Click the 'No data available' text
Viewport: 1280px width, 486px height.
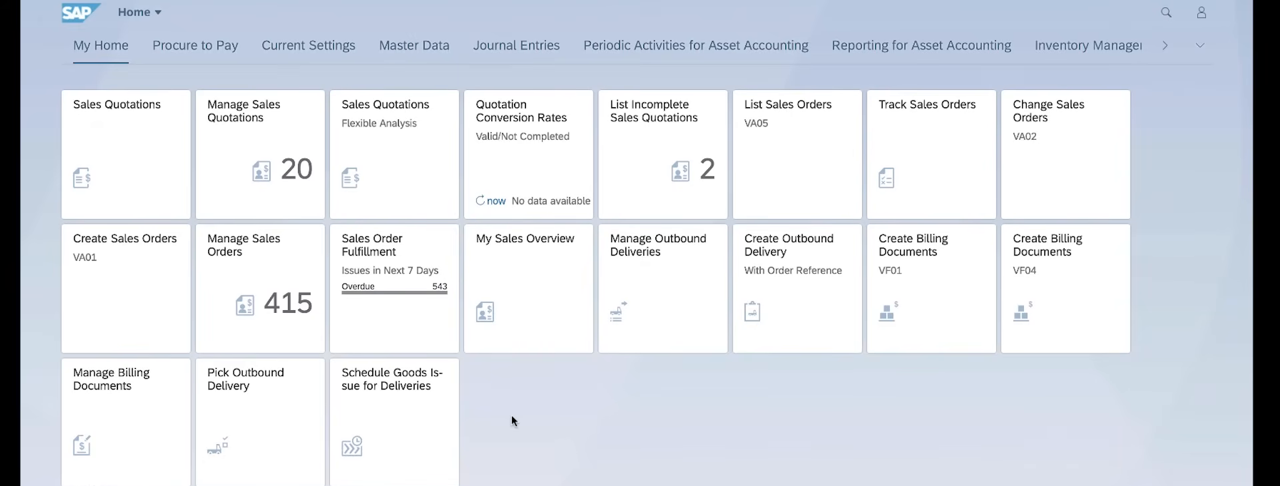click(x=551, y=201)
